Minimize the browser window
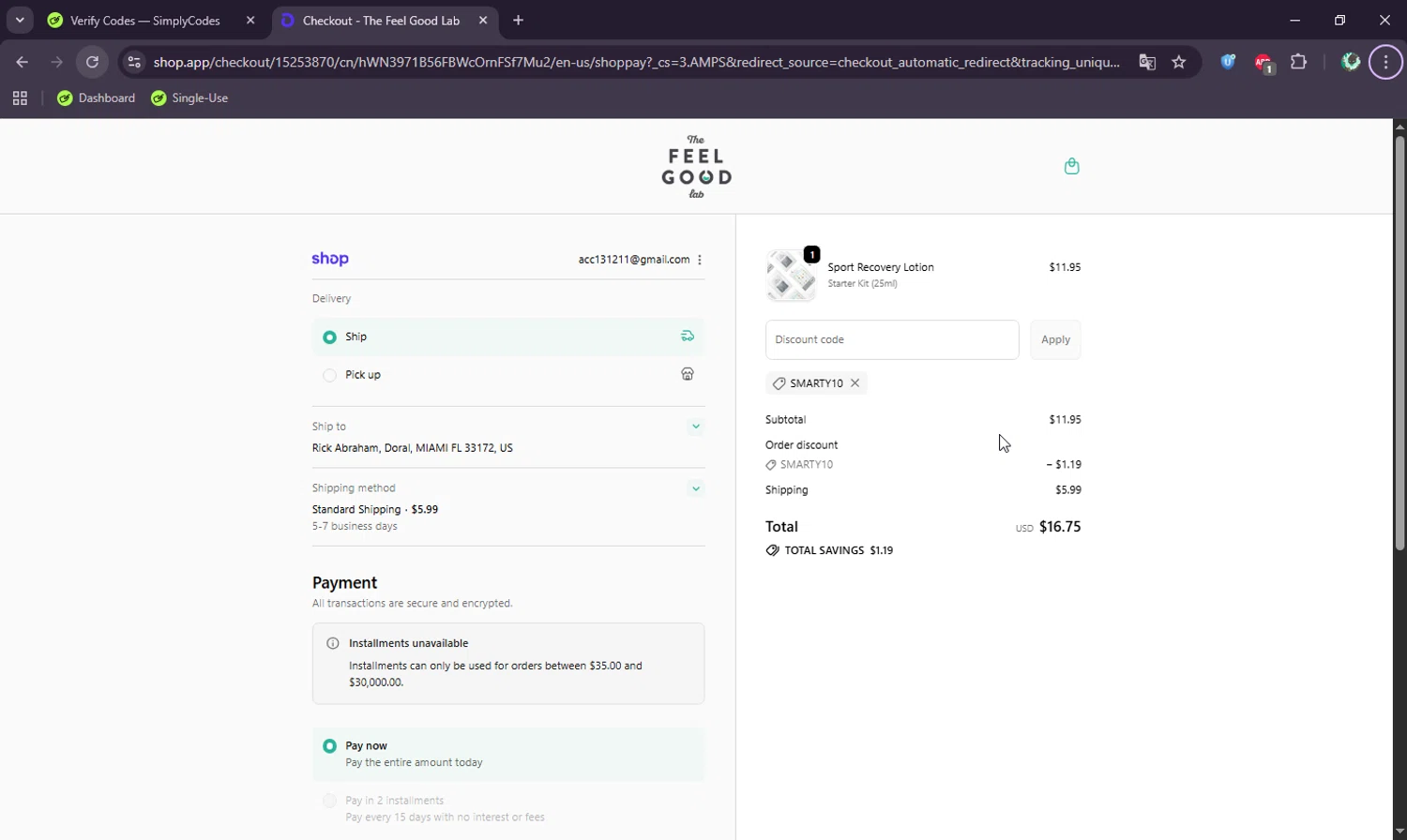This screenshot has width=1407, height=840. pos(1295,20)
